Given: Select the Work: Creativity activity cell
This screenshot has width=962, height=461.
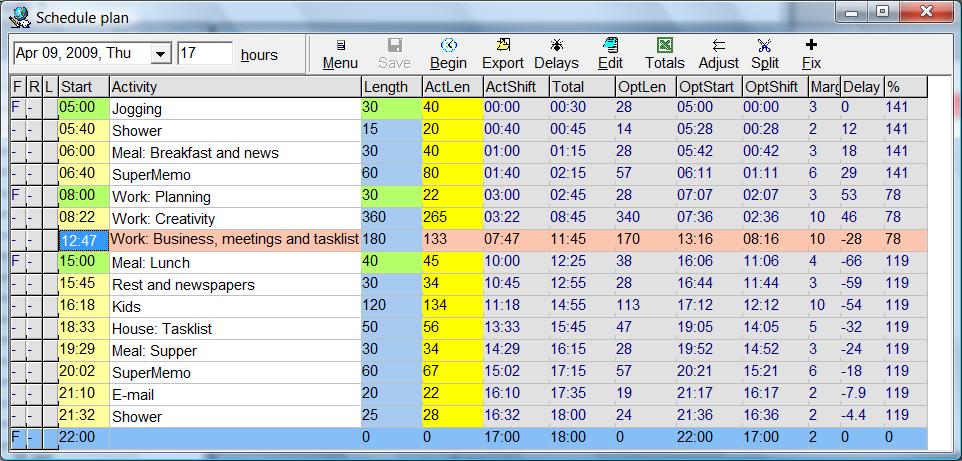Looking at the screenshot, I should coord(234,218).
